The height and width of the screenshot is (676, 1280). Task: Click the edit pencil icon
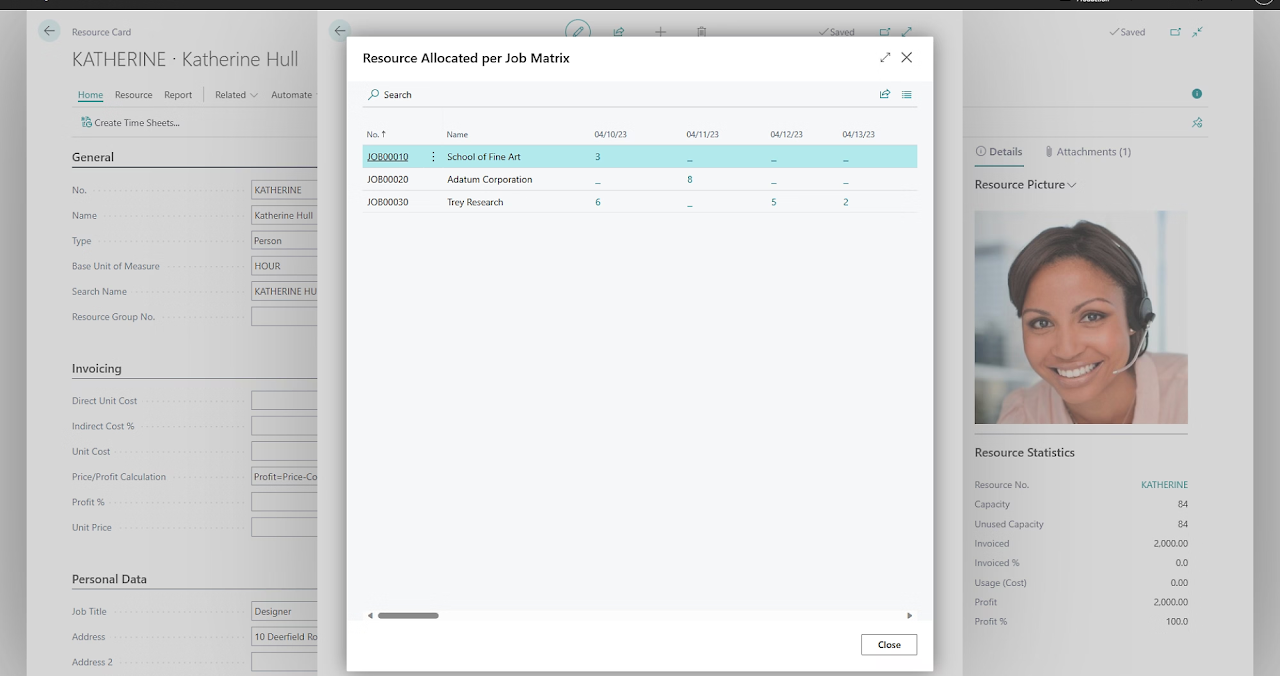pos(578,31)
